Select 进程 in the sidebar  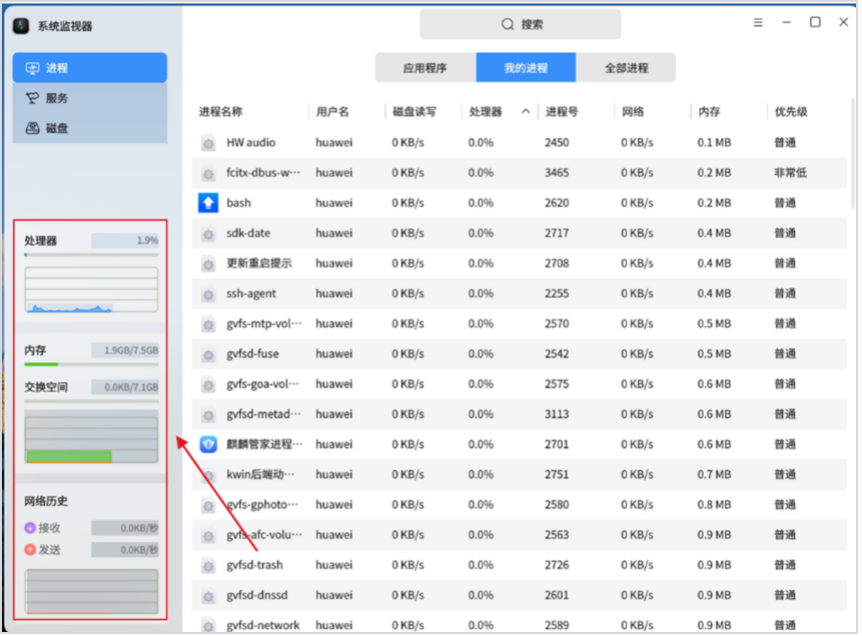tap(89, 68)
